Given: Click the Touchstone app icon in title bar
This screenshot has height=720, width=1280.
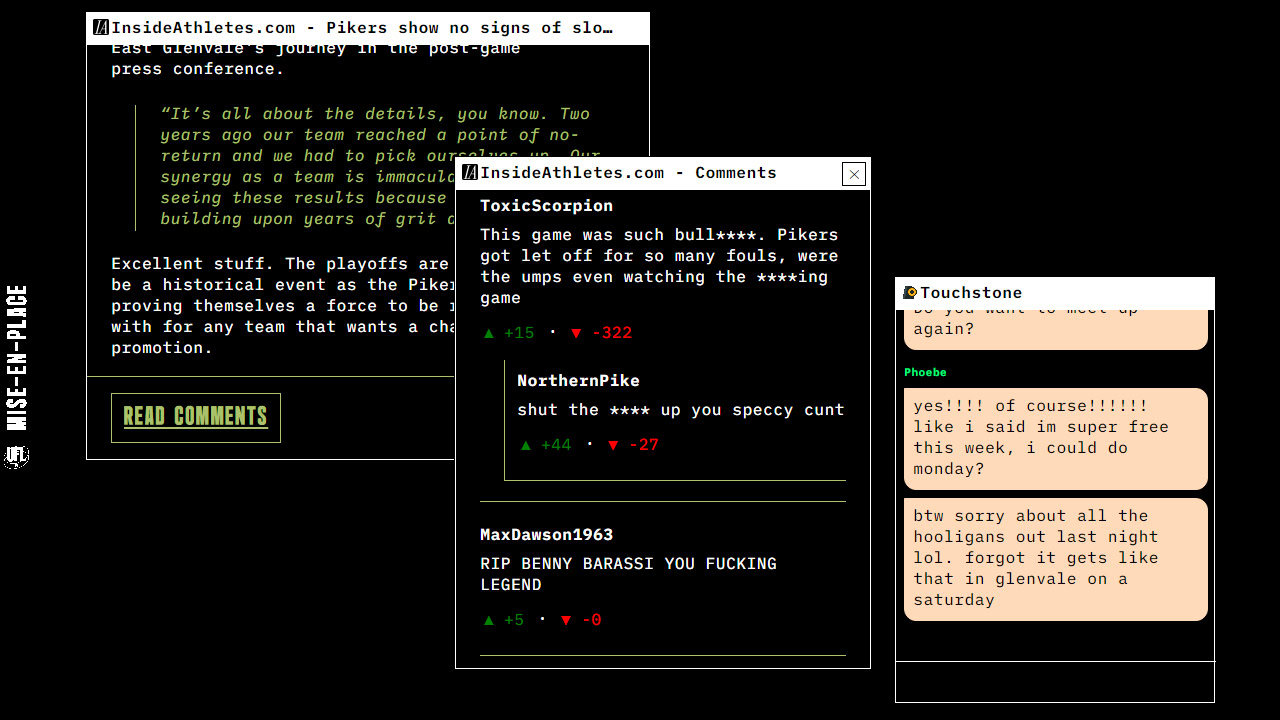Looking at the screenshot, I should pos(910,293).
